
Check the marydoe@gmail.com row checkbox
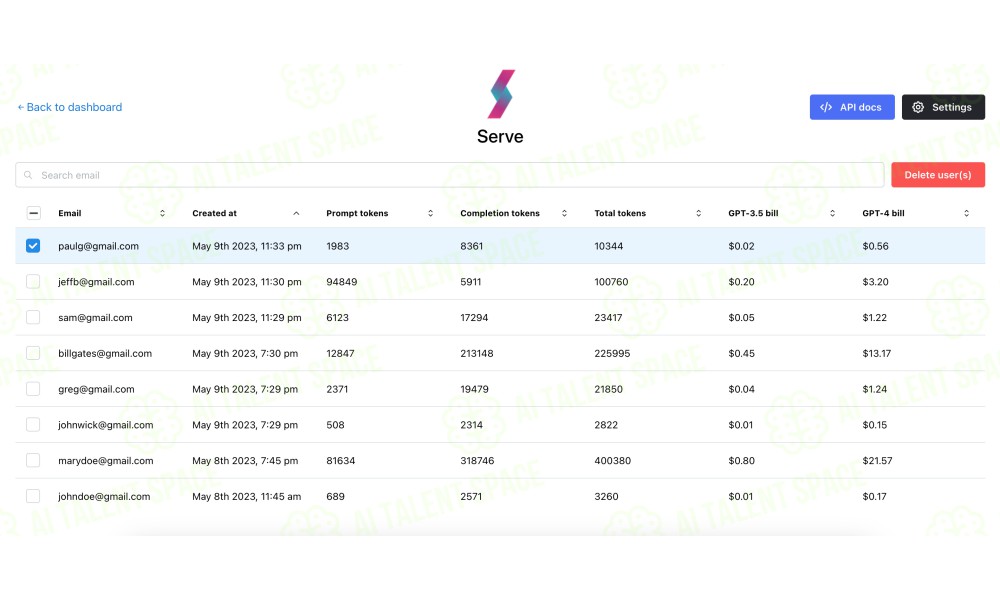tap(33, 460)
